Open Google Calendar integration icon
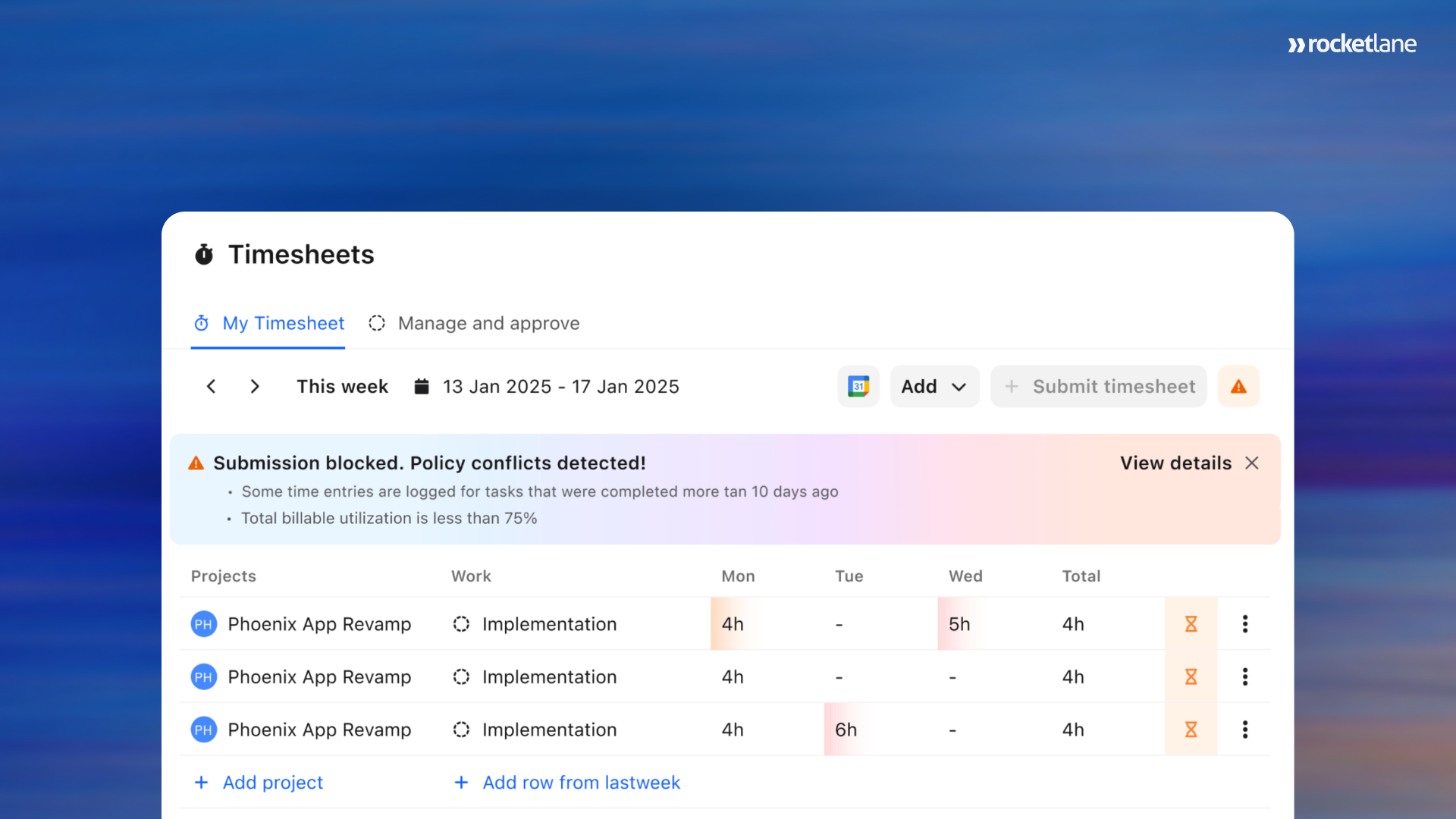 (x=858, y=387)
